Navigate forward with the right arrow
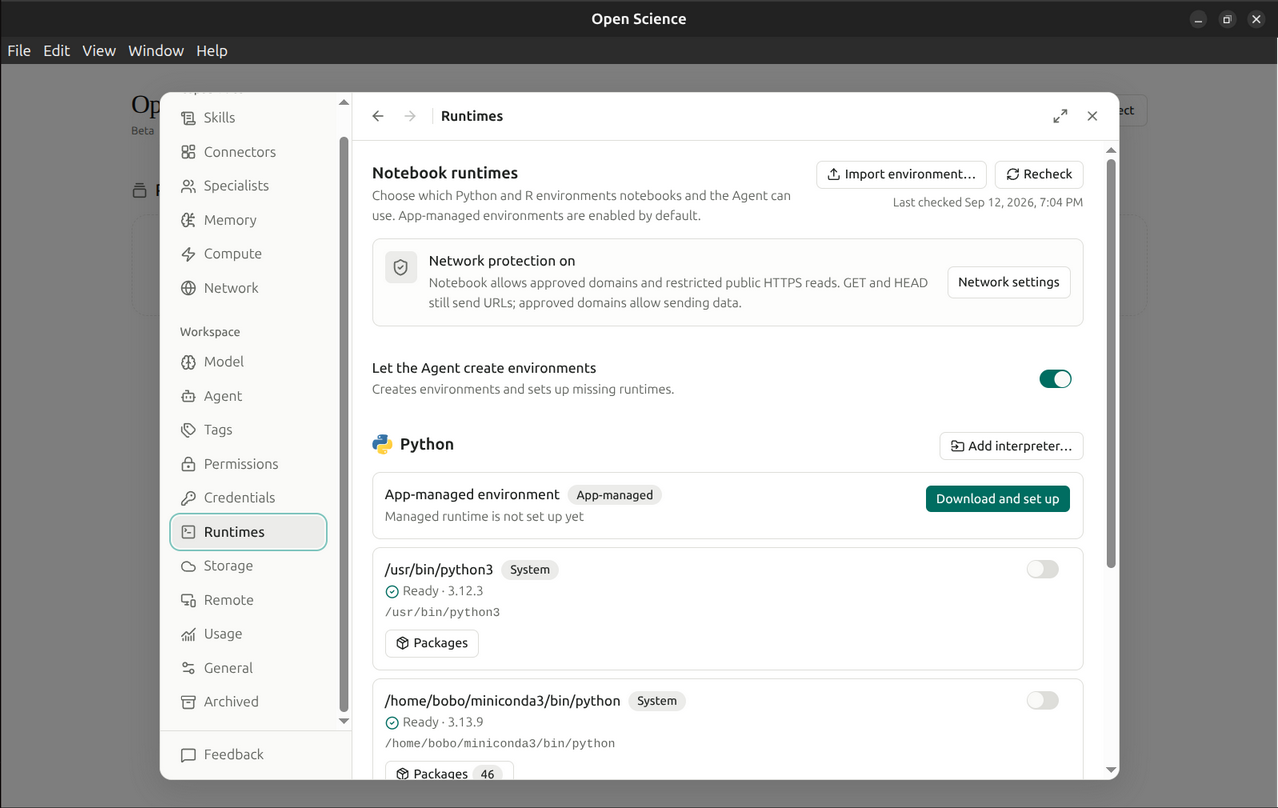The width and height of the screenshot is (1278, 808). [410, 116]
